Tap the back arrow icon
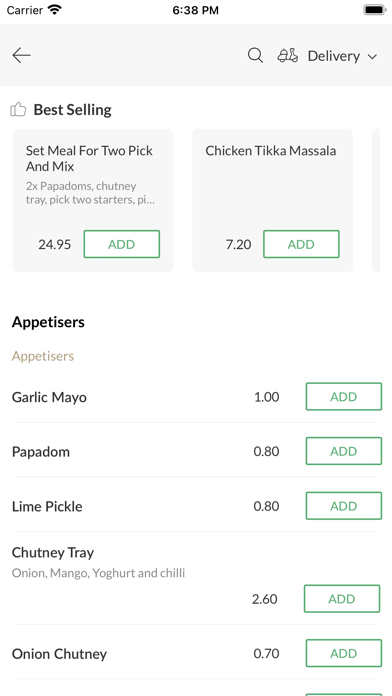 21,55
